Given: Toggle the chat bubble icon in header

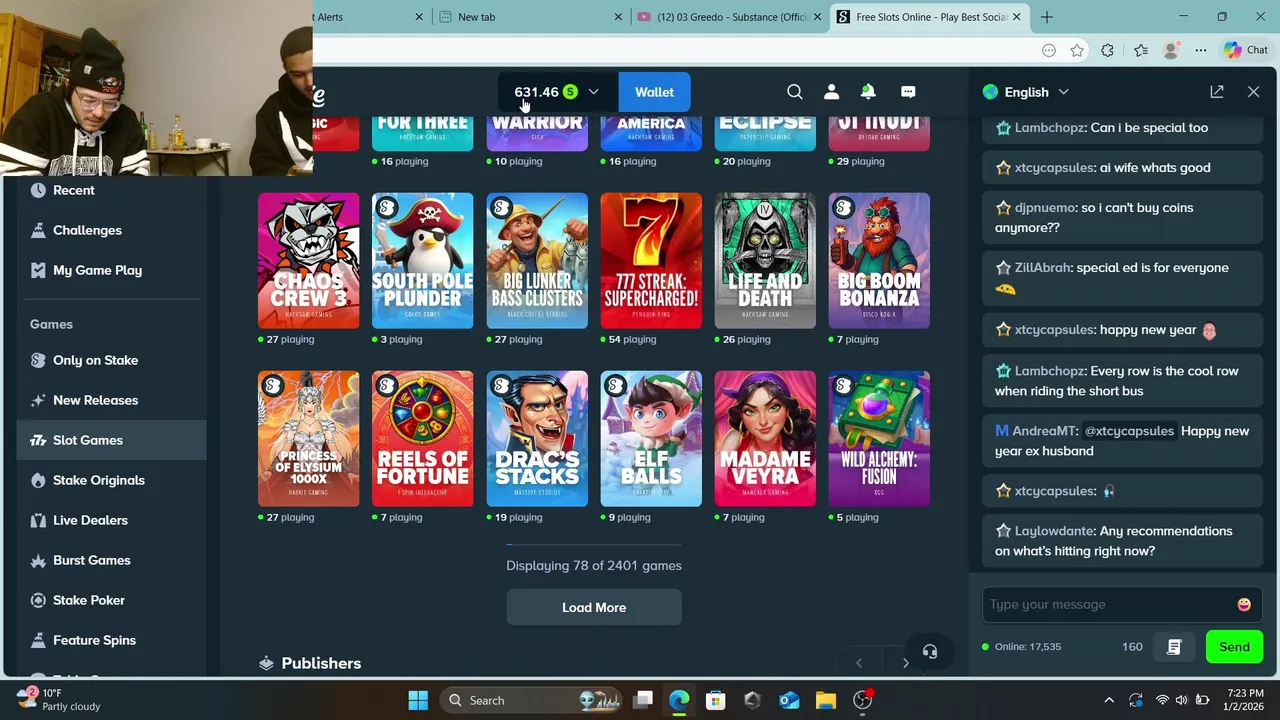Looking at the screenshot, I should pos(908,92).
